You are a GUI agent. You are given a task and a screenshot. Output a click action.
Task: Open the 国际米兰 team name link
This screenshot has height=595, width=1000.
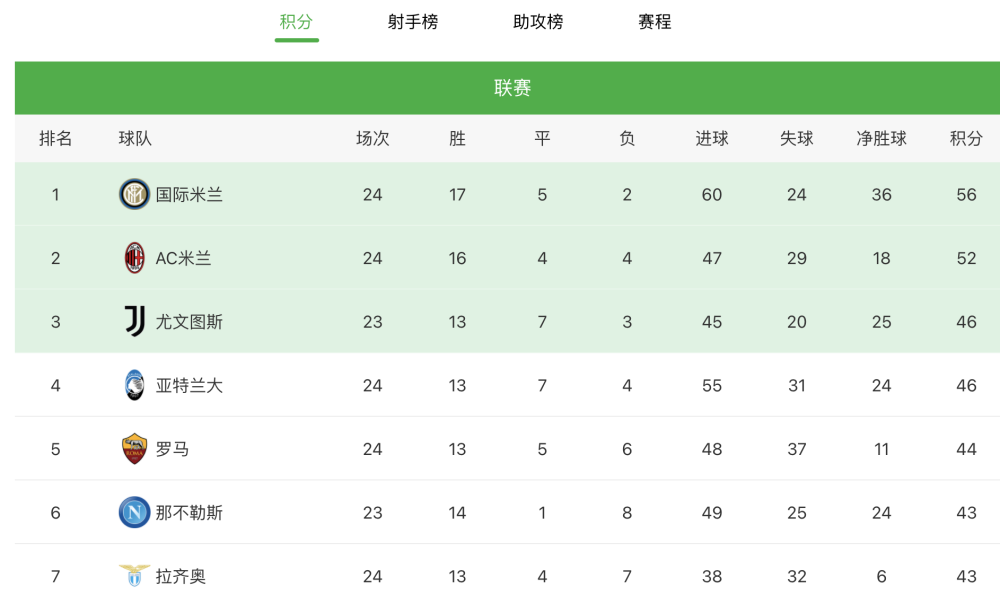tap(189, 195)
